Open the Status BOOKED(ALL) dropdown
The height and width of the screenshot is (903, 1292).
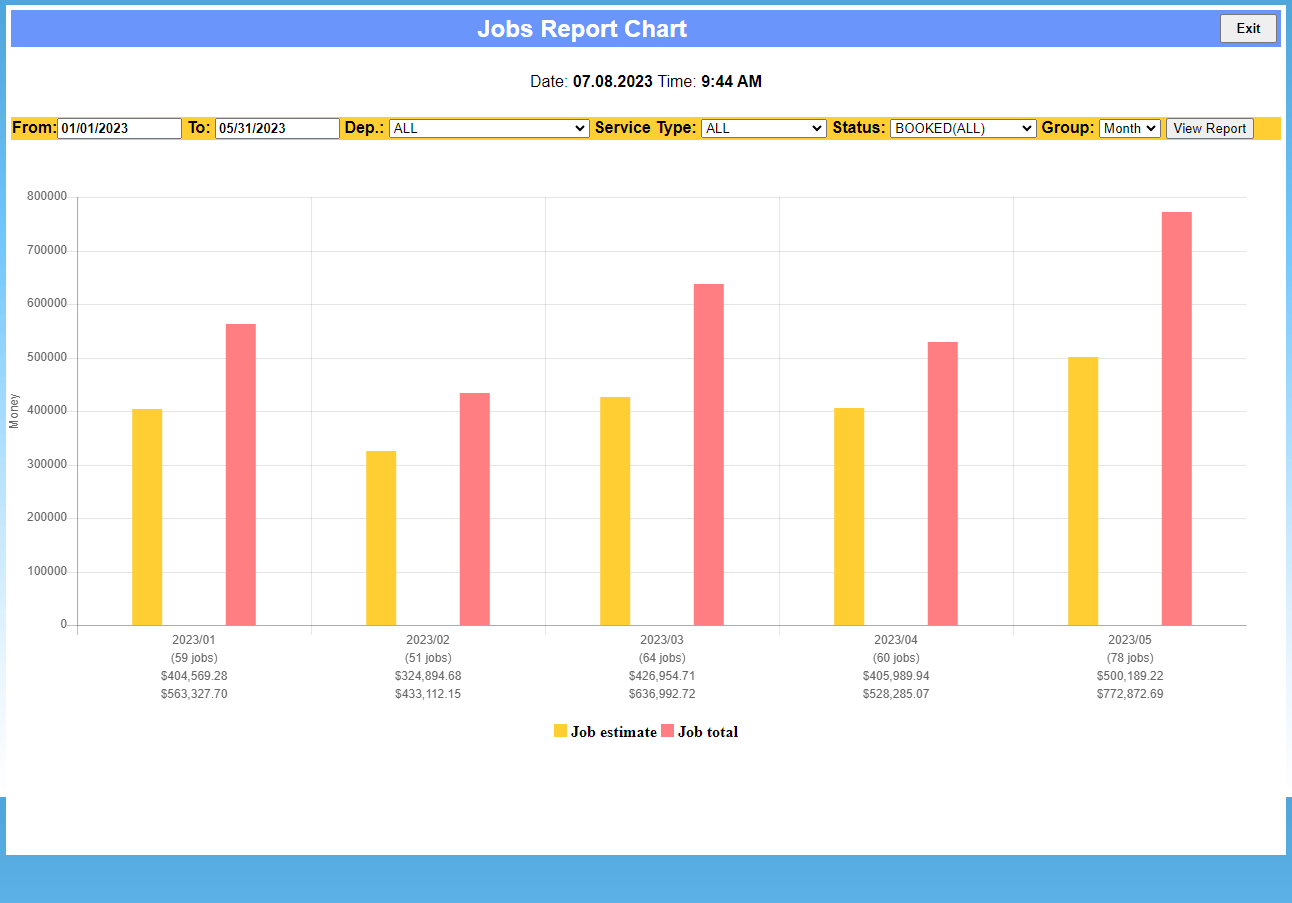pos(963,128)
